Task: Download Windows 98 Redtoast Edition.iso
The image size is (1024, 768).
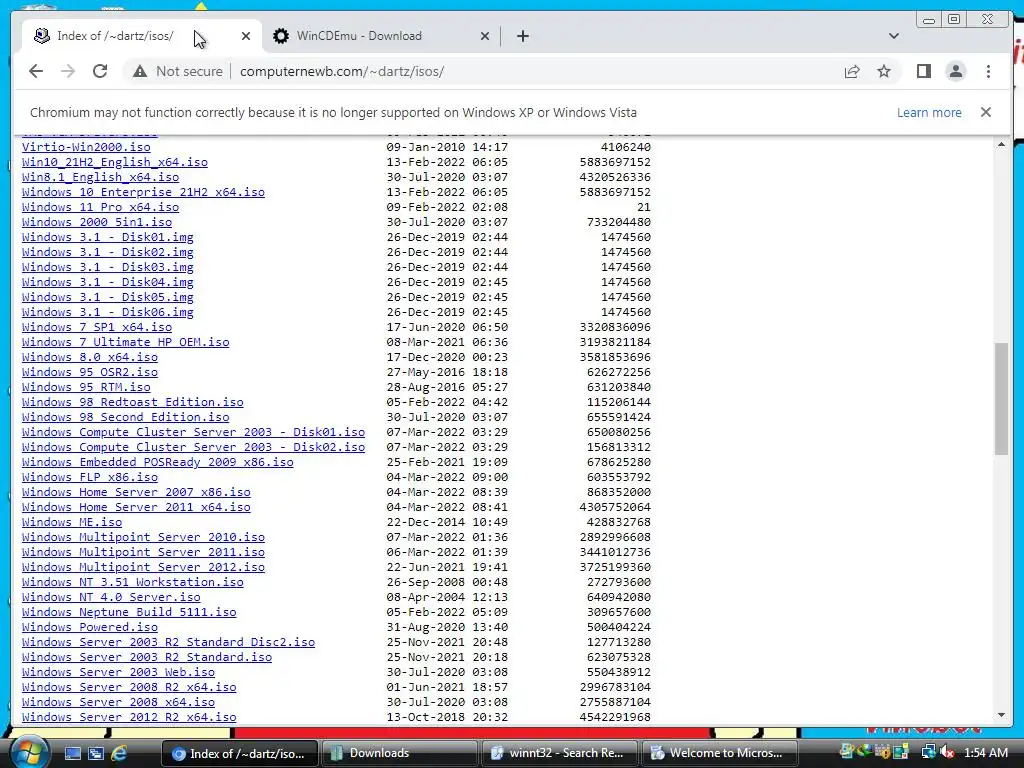Action: (133, 402)
